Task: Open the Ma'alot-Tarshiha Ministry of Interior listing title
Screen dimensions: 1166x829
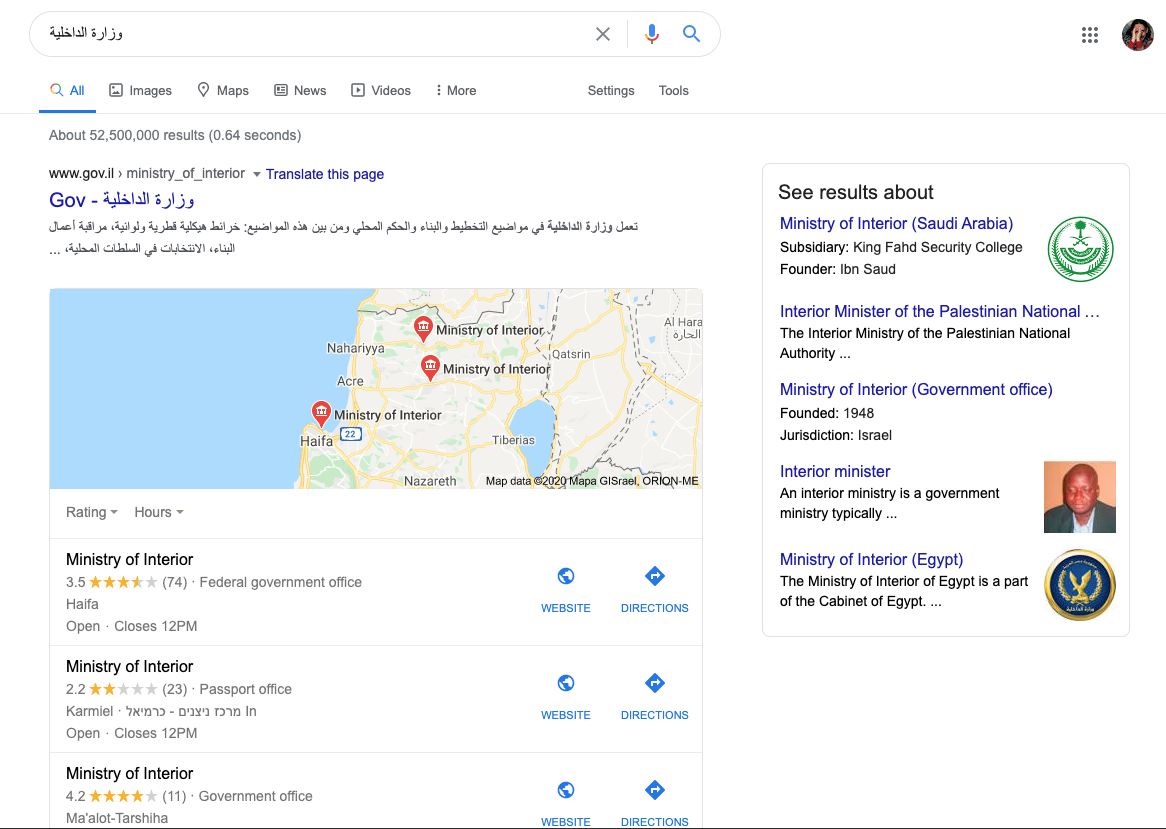Action: [129, 773]
